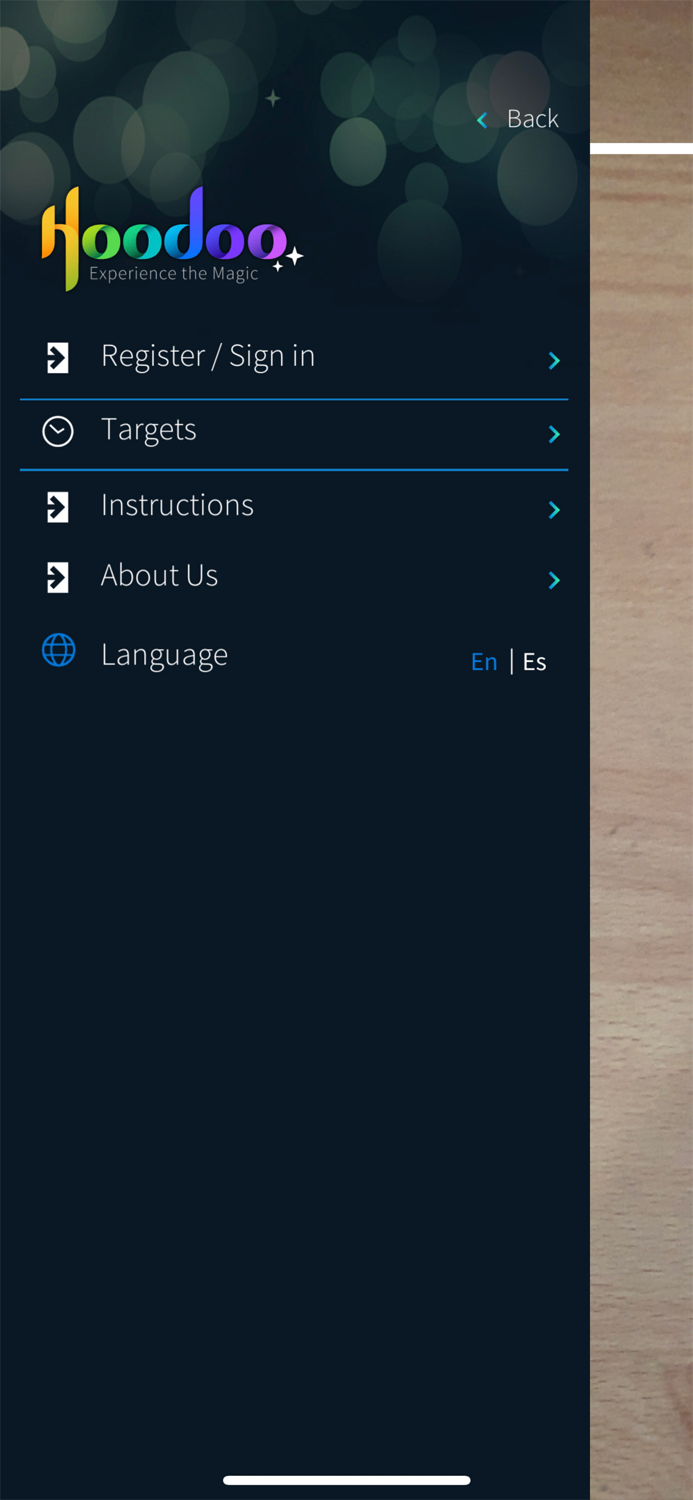Select the Register / Sign in label
The height and width of the screenshot is (1500, 693).
(x=208, y=357)
